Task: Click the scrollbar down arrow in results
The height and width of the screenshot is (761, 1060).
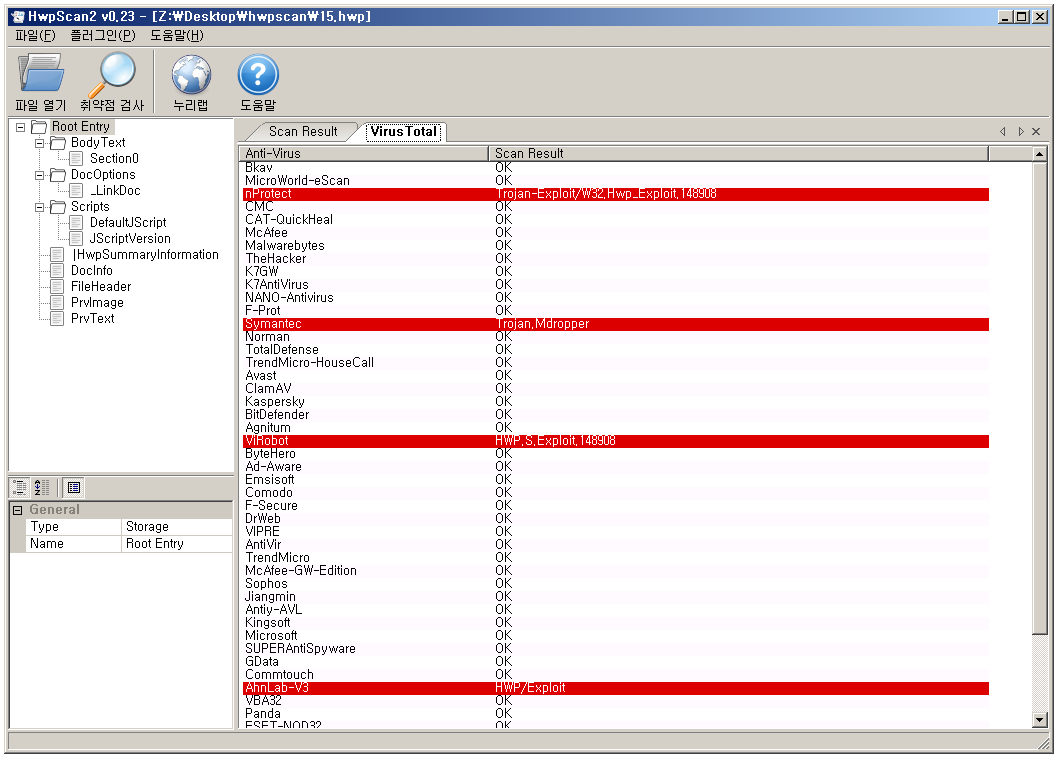Action: [1039, 719]
